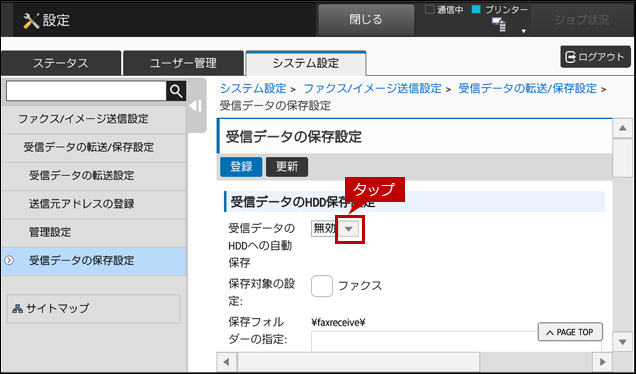This screenshot has height=374, width=636.
Task: Open the サイトマップ link
Action: 93,309
